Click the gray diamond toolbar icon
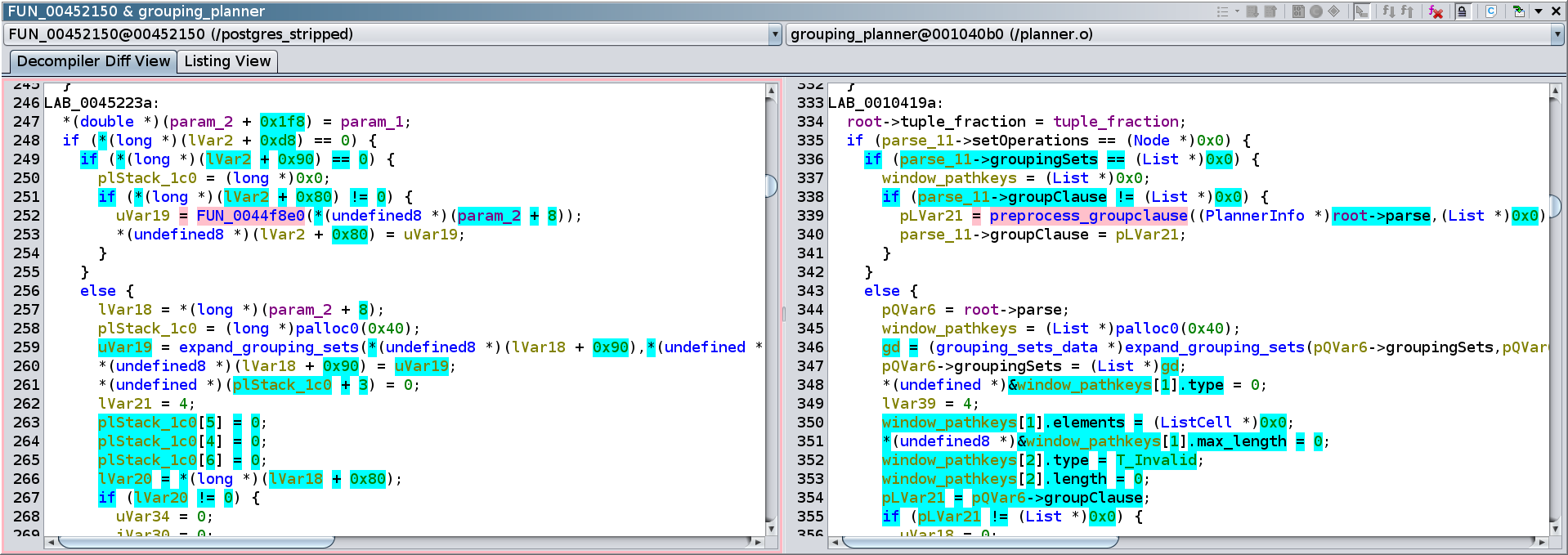1568x555 pixels. click(x=1334, y=11)
